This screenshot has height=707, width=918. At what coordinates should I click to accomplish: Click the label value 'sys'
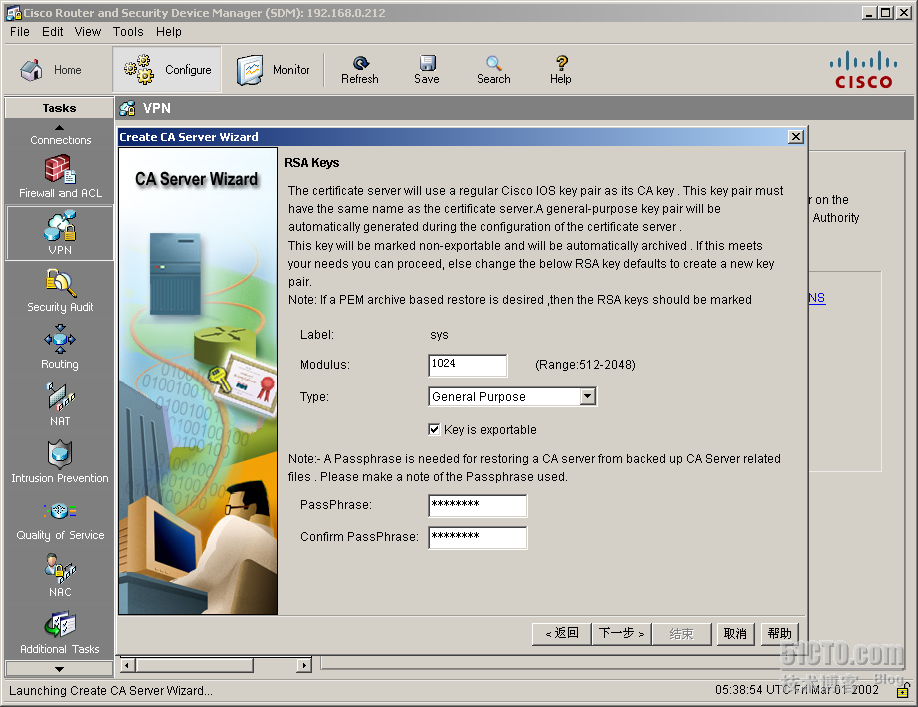pyautogui.click(x=439, y=335)
